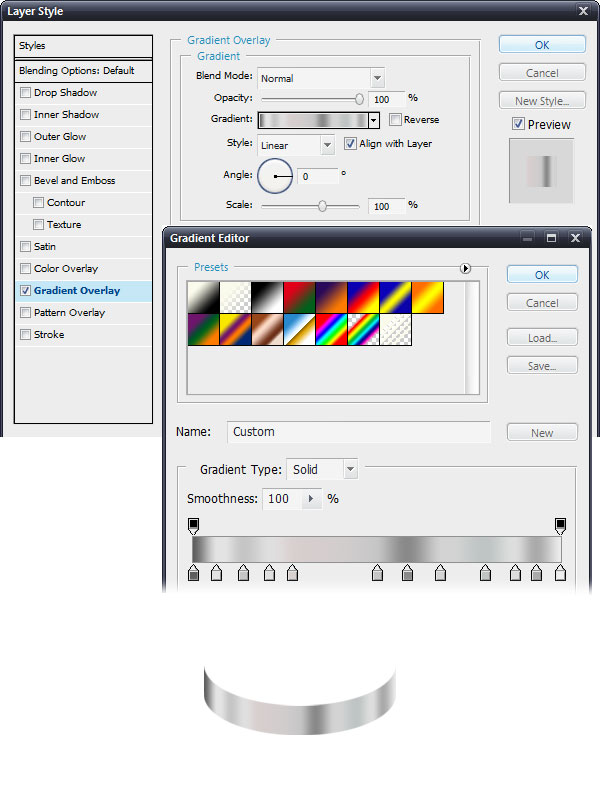
Task: Choose the Spectrum rainbow gradient preset
Action: coord(332,330)
